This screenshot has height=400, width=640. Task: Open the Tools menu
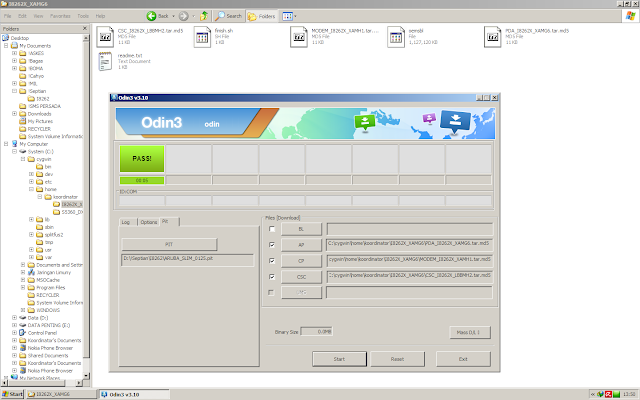83,16
